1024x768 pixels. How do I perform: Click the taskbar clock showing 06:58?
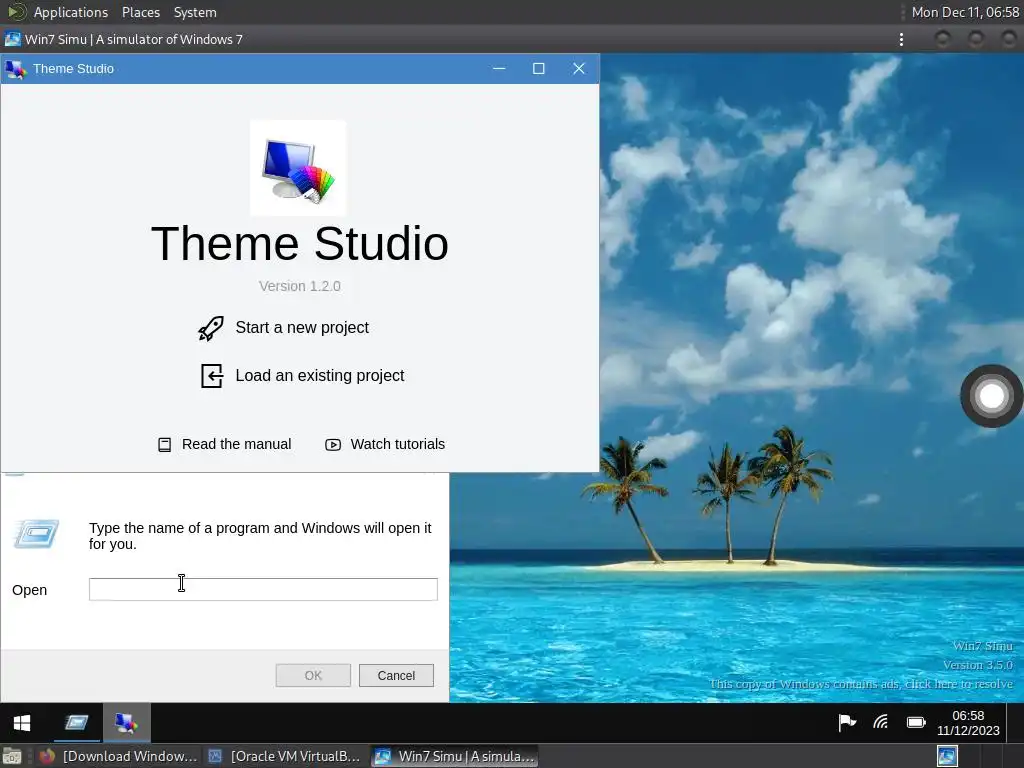pos(968,723)
